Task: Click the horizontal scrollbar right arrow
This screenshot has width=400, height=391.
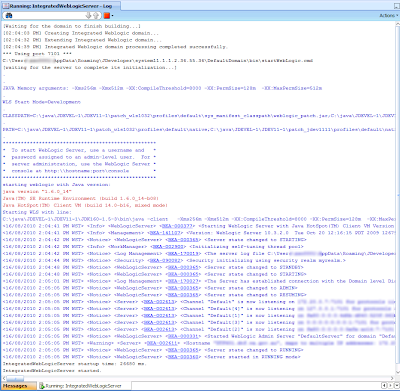Action: click(392, 378)
